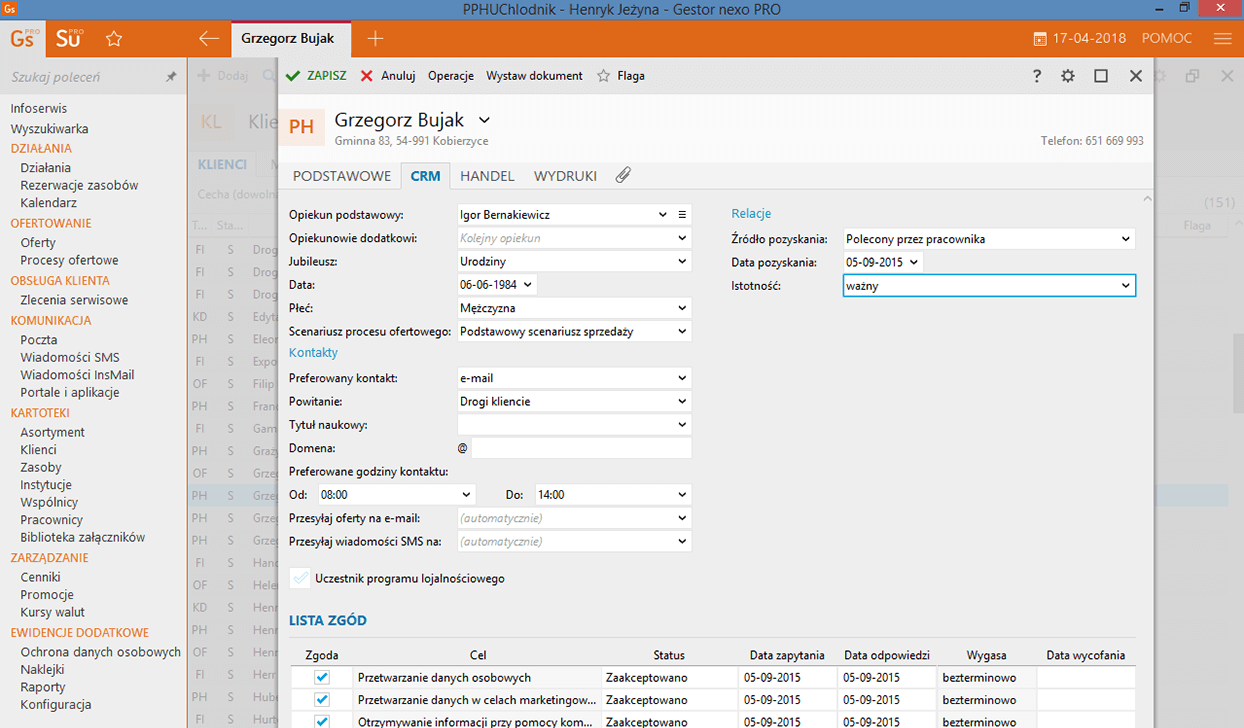Uncheck consent Otrzymywanie informacji przy pomocy

(322, 721)
